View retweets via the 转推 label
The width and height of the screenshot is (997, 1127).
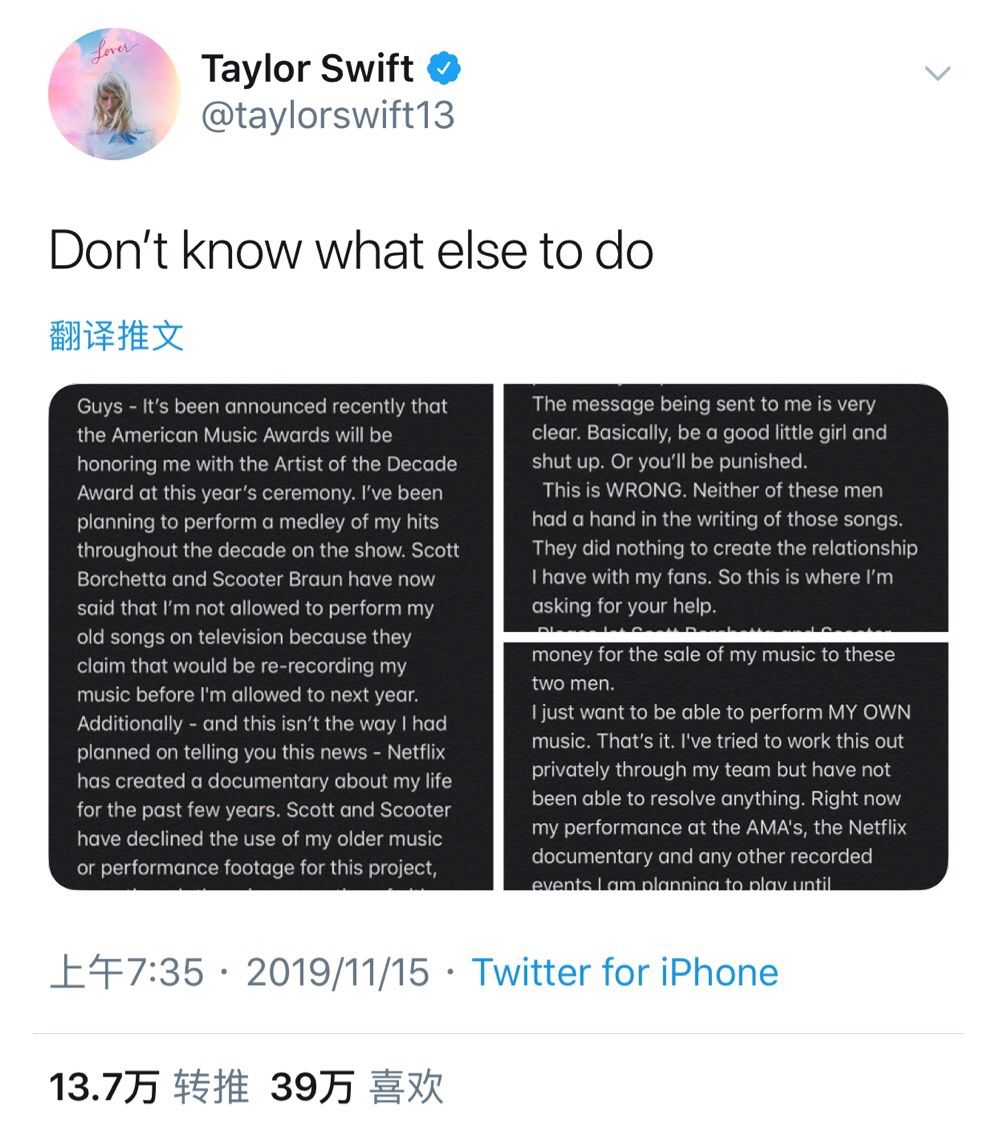point(211,1087)
